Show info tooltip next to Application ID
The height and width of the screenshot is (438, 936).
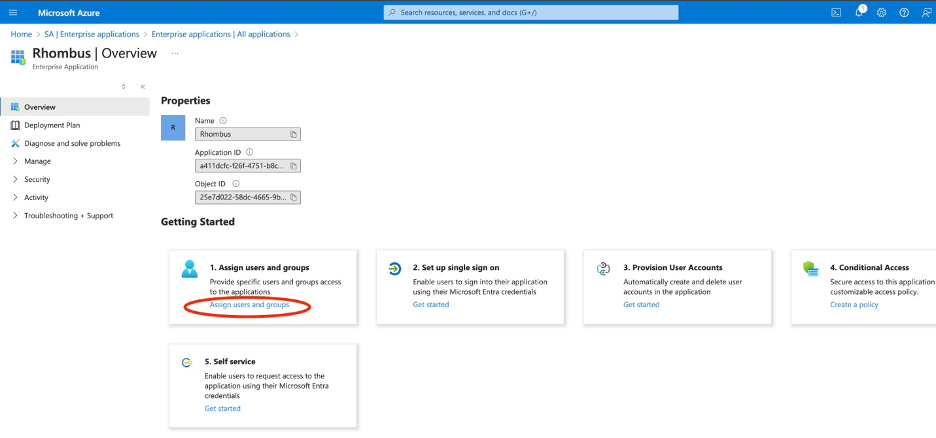click(250, 152)
